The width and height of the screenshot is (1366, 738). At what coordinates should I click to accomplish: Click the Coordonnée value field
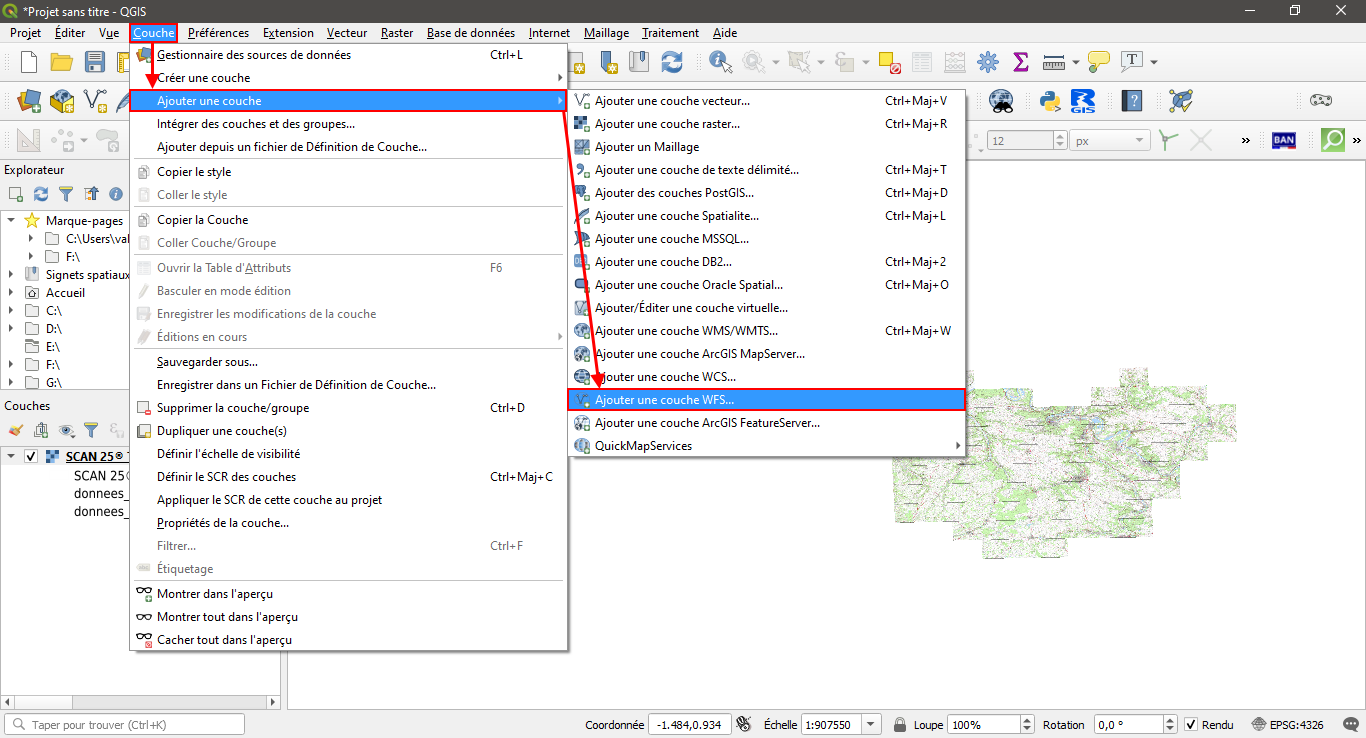pyautogui.click(x=689, y=724)
